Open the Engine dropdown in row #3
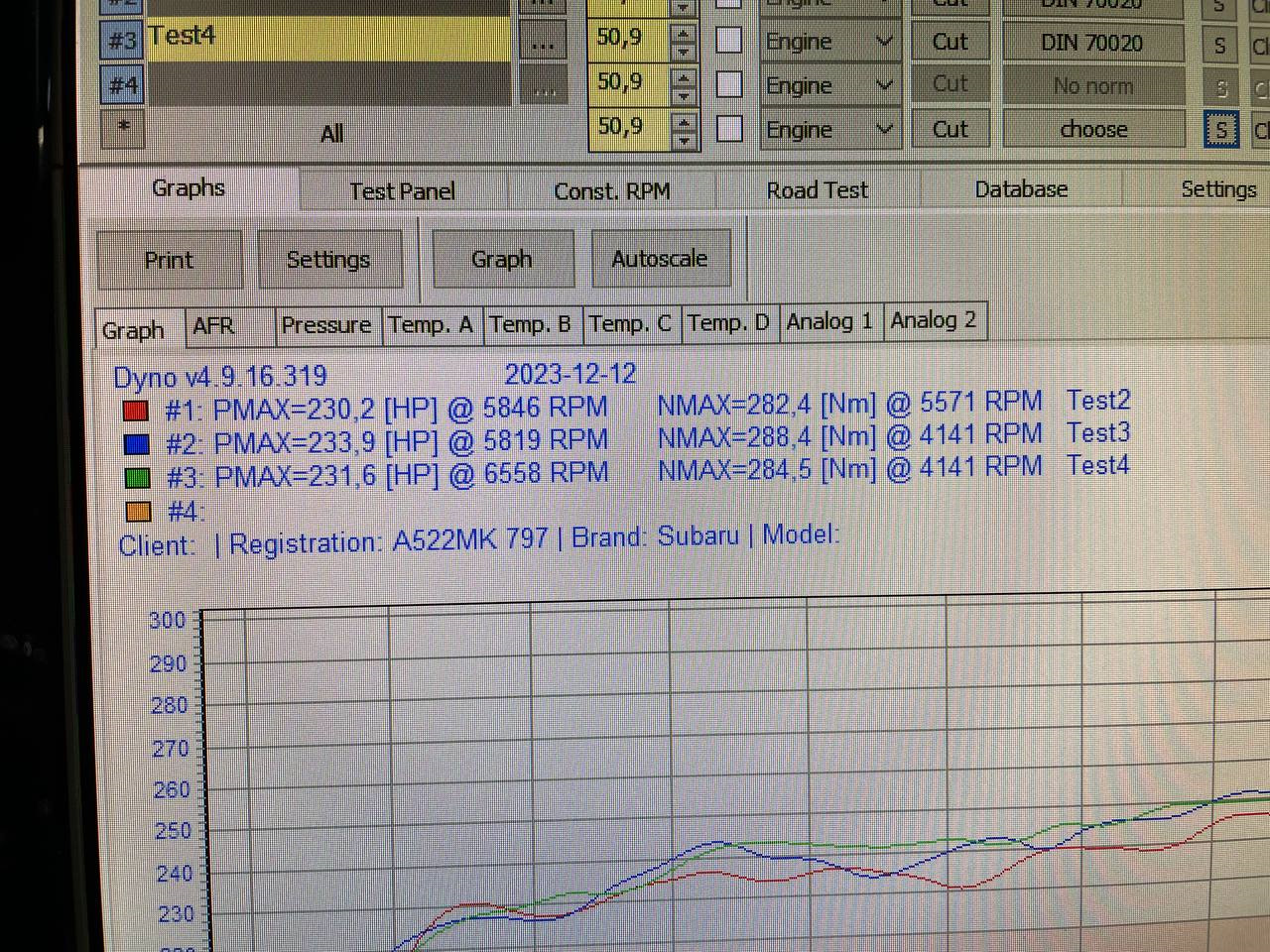 [829, 42]
